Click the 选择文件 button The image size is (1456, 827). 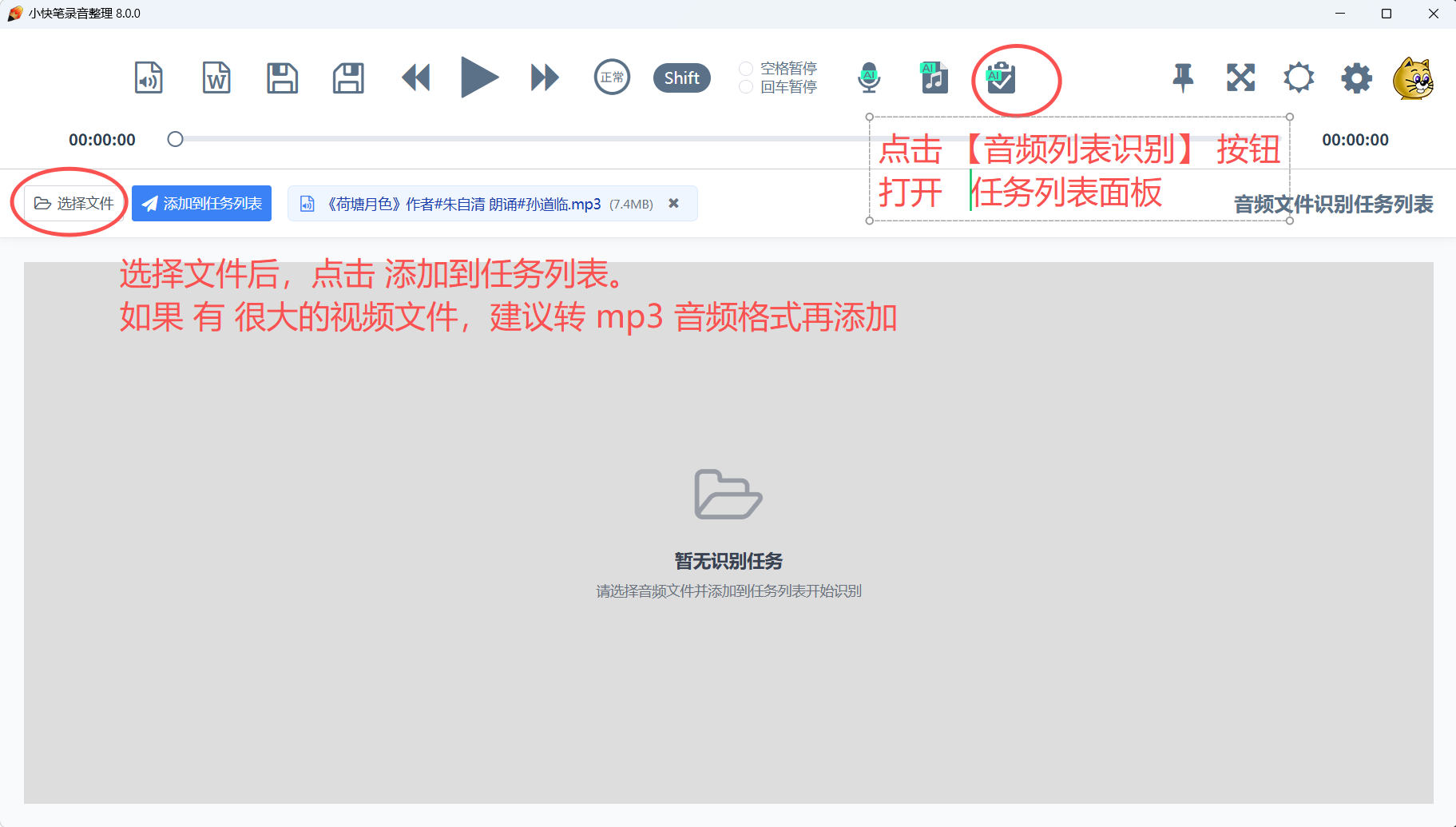[x=74, y=204]
